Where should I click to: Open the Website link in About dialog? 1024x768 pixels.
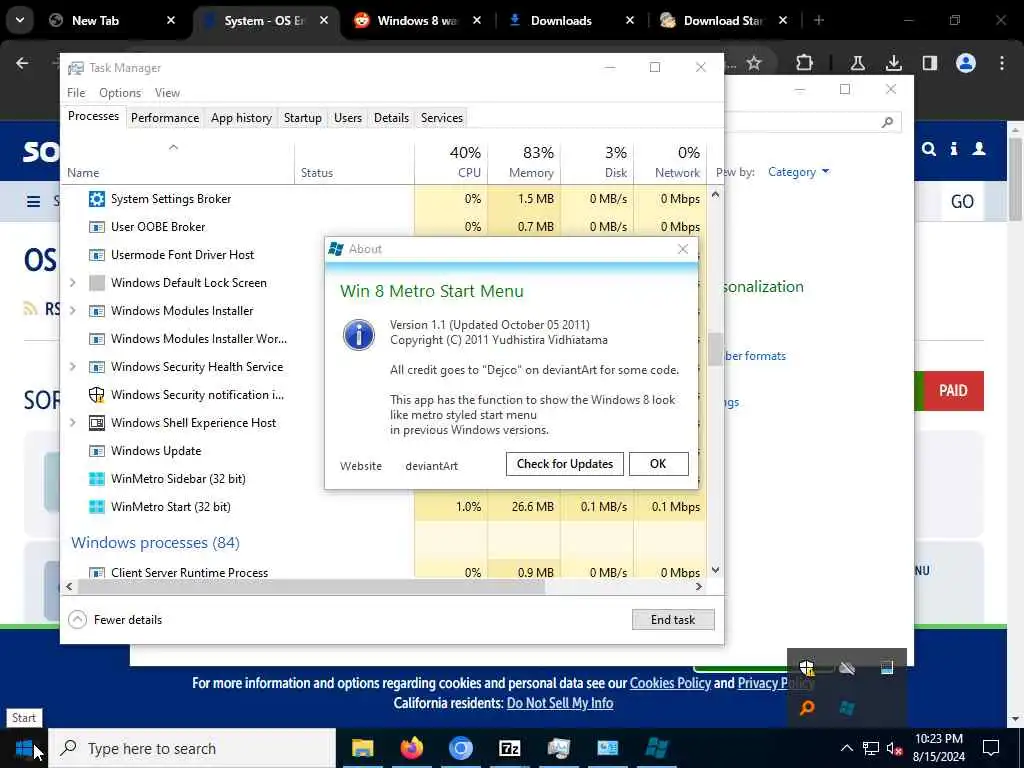pyautogui.click(x=360, y=466)
